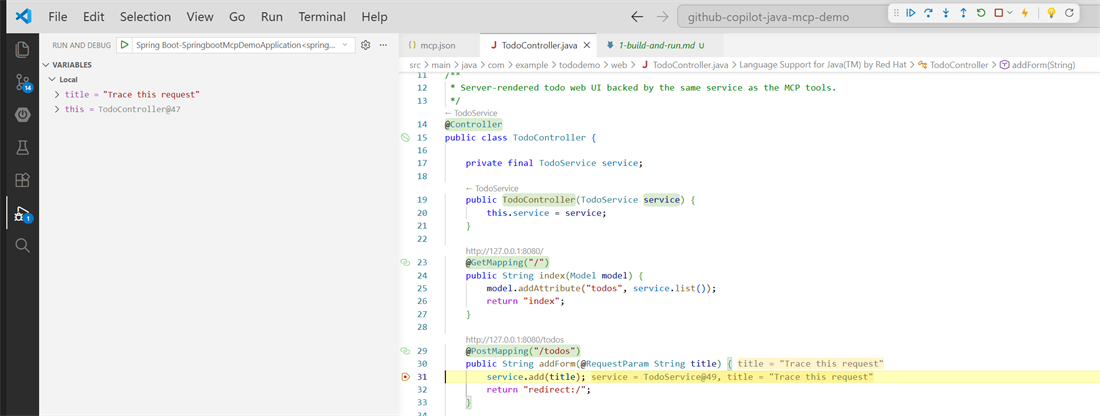Click the Step Over debug icon

[x=929, y=13]
